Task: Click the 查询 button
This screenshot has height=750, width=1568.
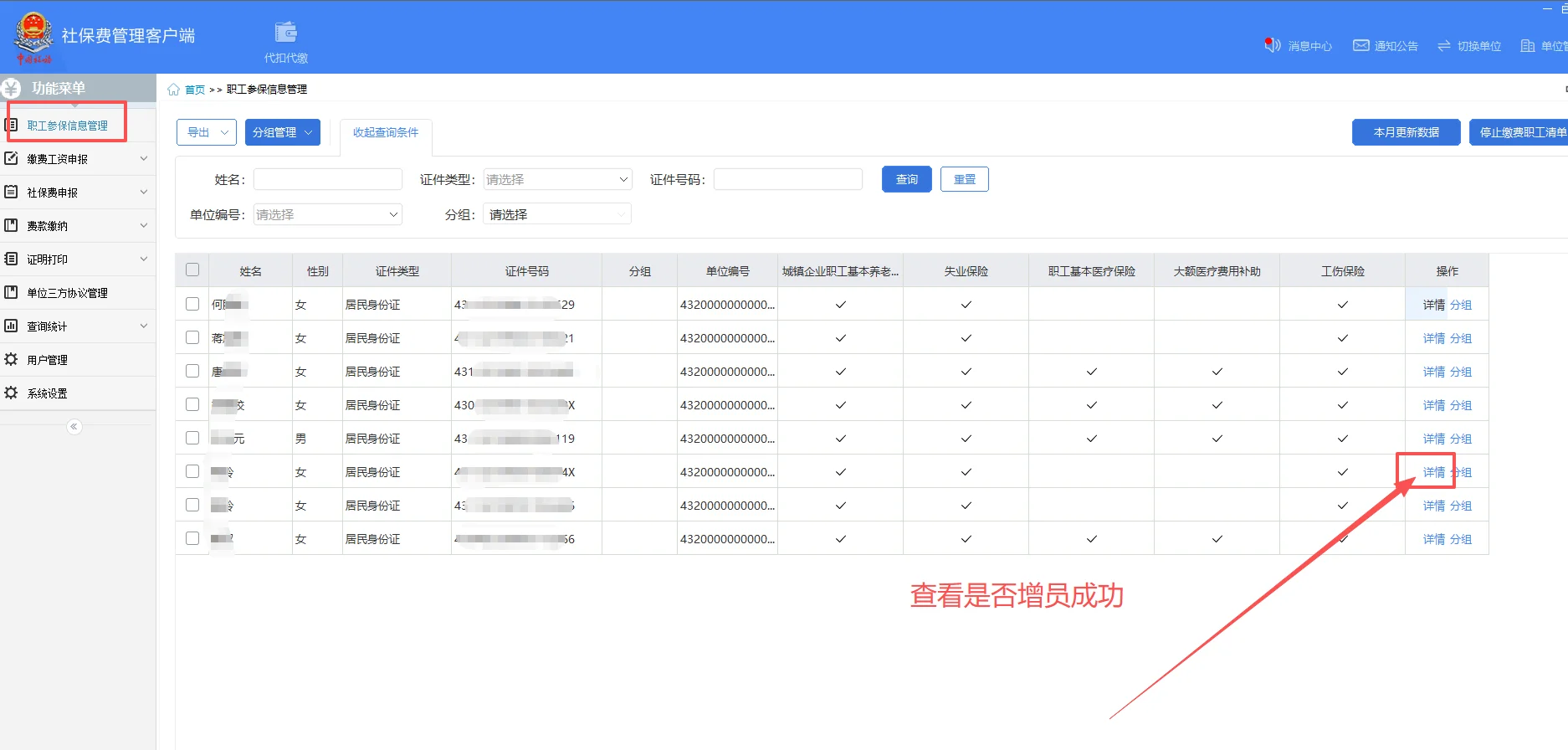Action: tap(907, 179)
